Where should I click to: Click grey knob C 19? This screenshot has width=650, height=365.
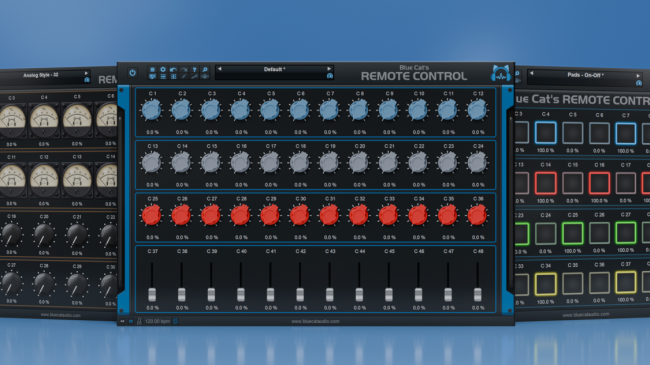coord(329,163)
